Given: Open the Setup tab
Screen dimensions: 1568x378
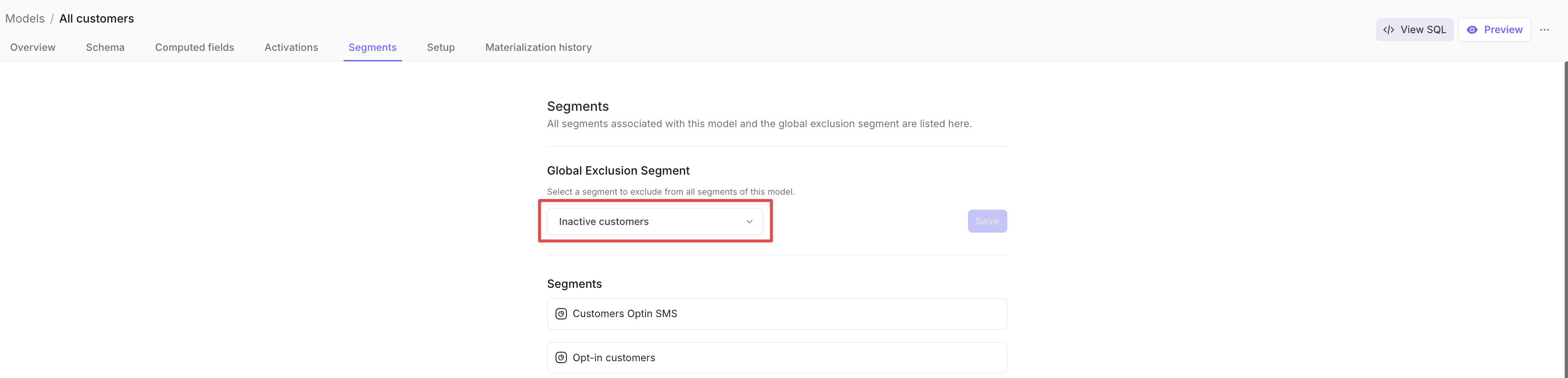Looking at the screenshot, I should pyautogui.click(x=441, y=47).
